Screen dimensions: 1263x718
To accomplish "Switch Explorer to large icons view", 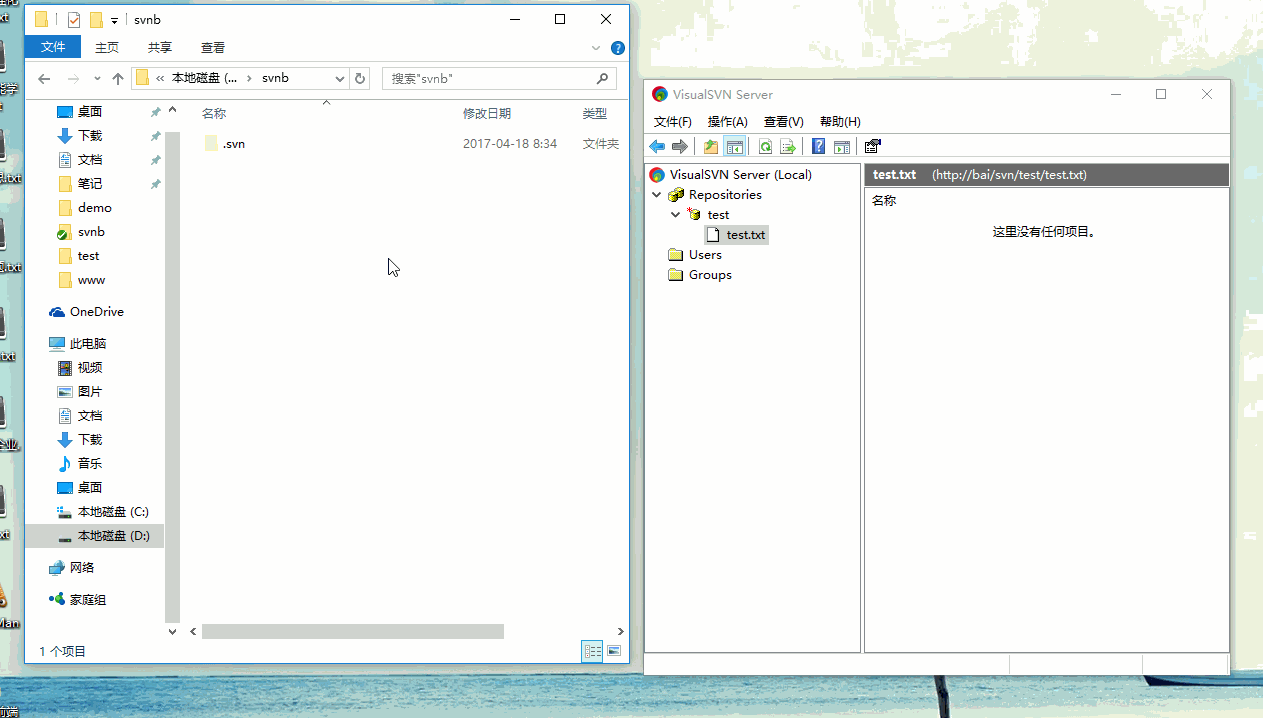I will click(x=614, y=651).
